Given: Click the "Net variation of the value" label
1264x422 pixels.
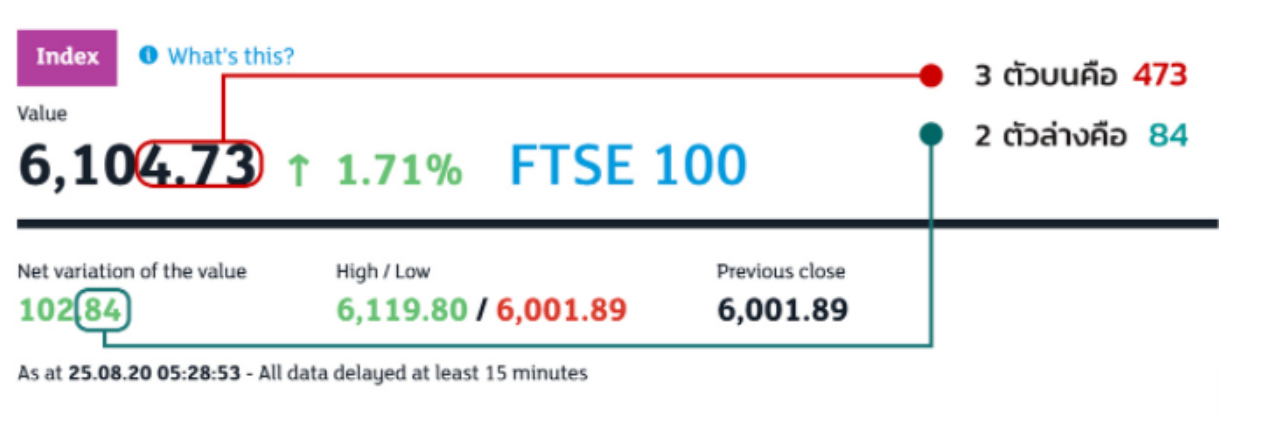Looking at the screenshot, I should click(x=132, y=271).
